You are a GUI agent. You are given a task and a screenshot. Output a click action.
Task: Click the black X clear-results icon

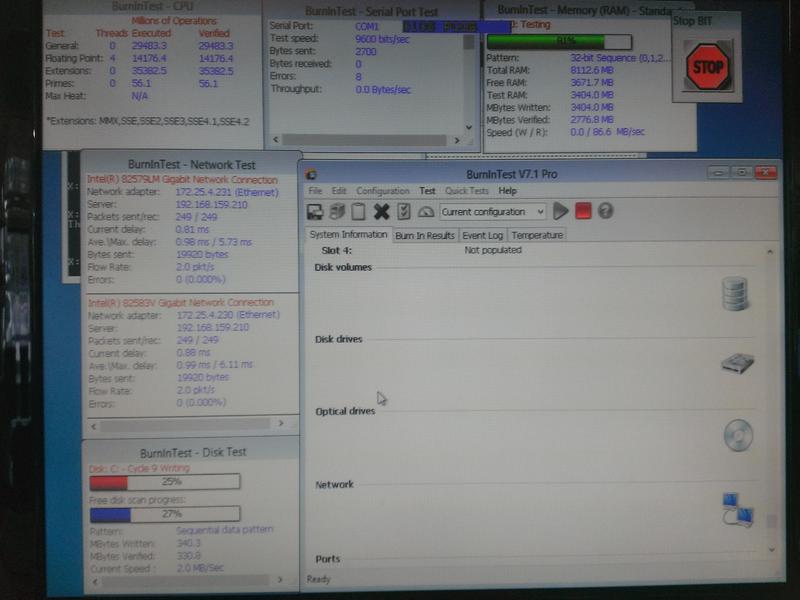pos(381,211)
